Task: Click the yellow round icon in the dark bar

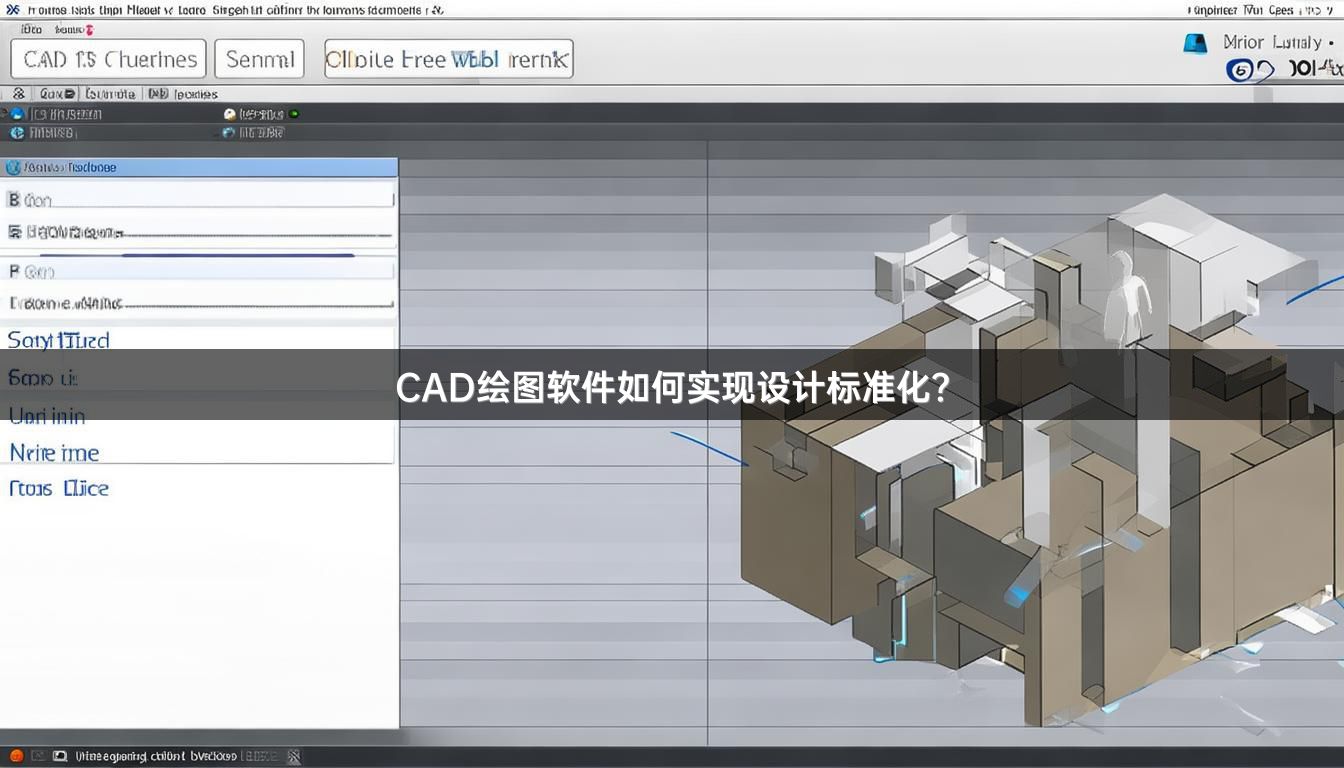Action: 230,114
